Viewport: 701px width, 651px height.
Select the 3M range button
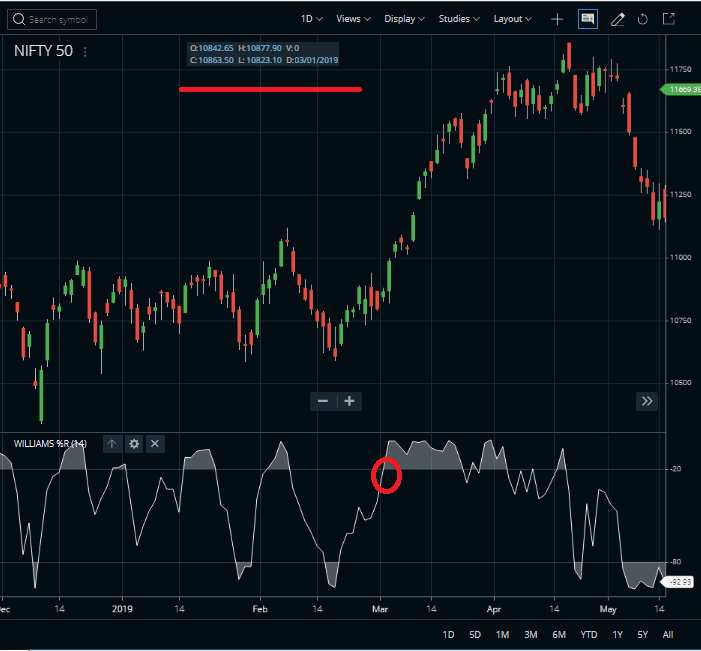pyautogui.click(x=530, y=634)
